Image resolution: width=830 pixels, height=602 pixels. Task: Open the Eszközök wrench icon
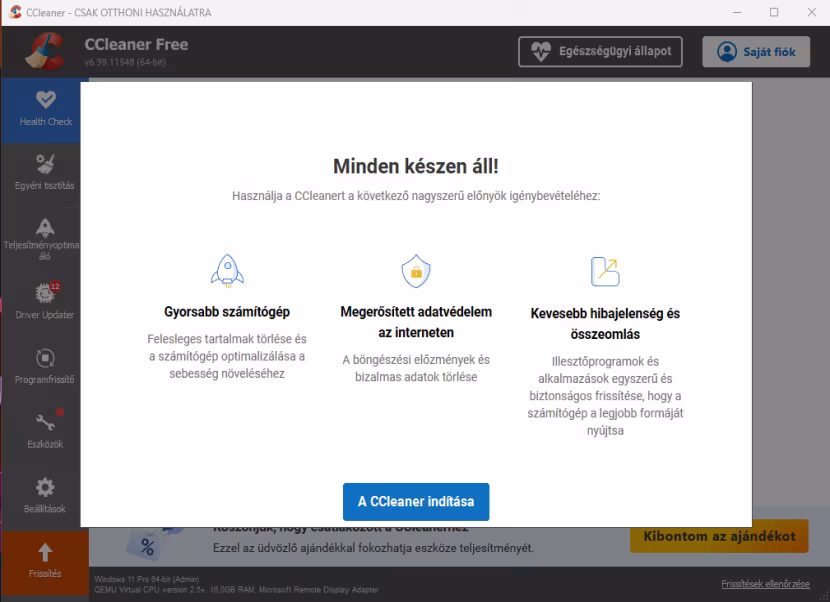[46, 422]
